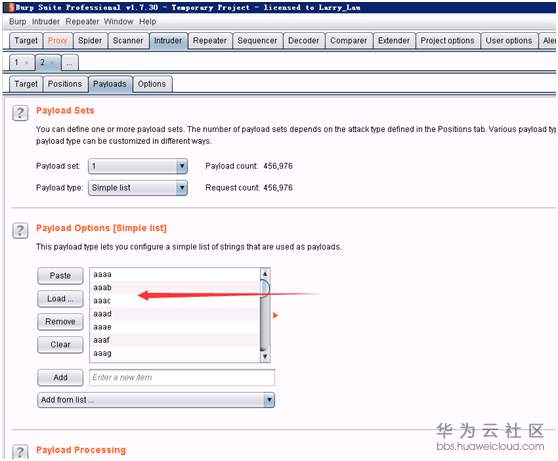This screenshot has height=461, width=558.
Task: Switch to the Scanner tab
Action: click(128, 41)
